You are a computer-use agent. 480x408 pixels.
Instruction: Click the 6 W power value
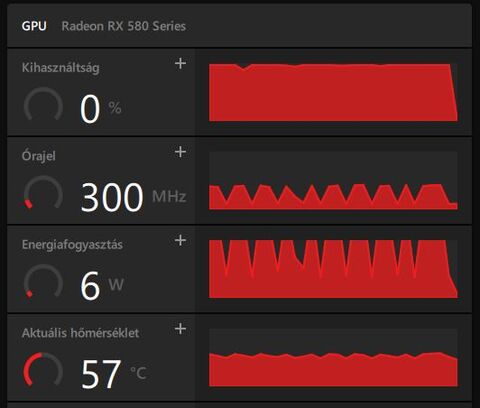click(102, 285)
